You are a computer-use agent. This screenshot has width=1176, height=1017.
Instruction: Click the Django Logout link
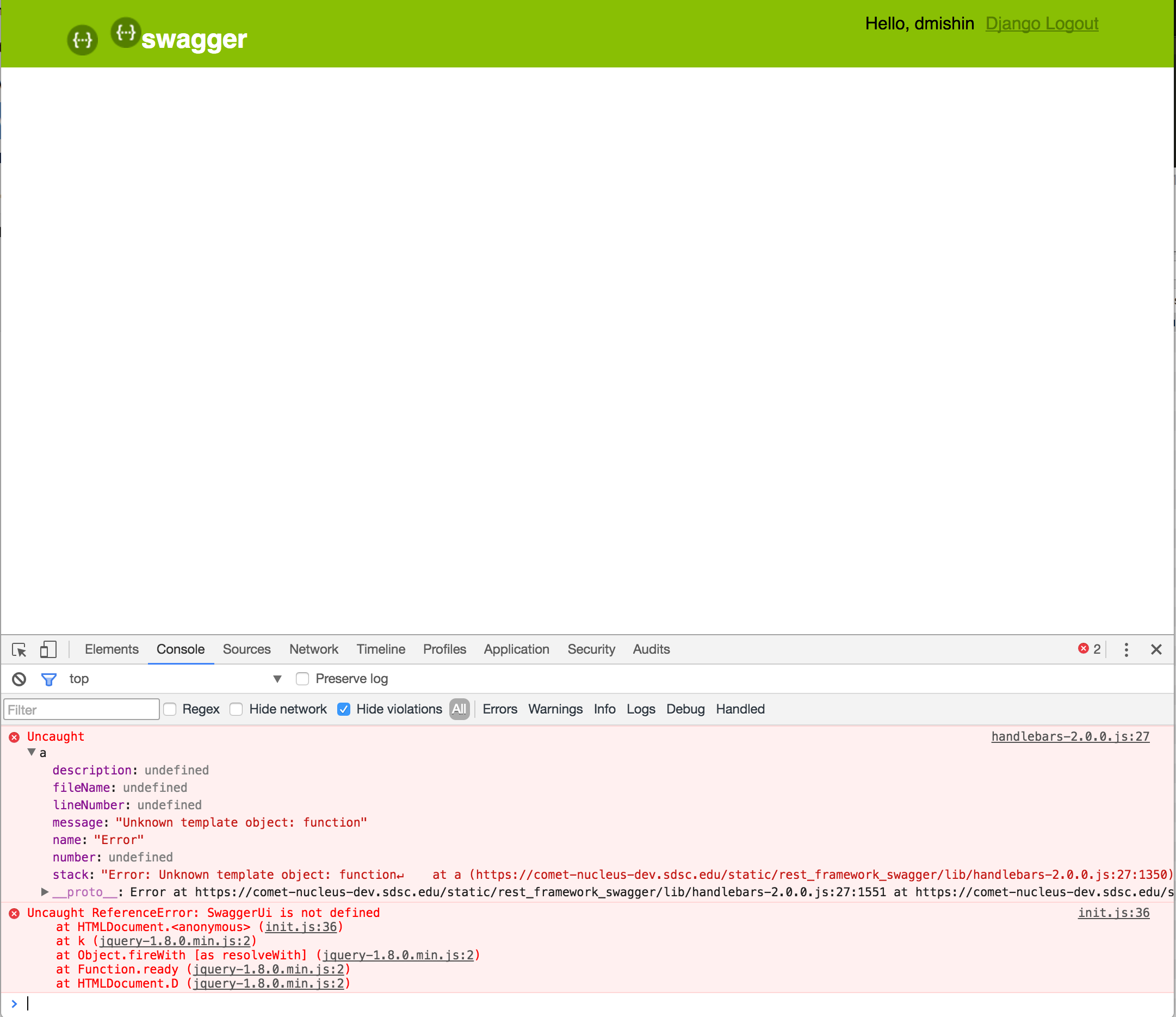(x=1041, y=23)
